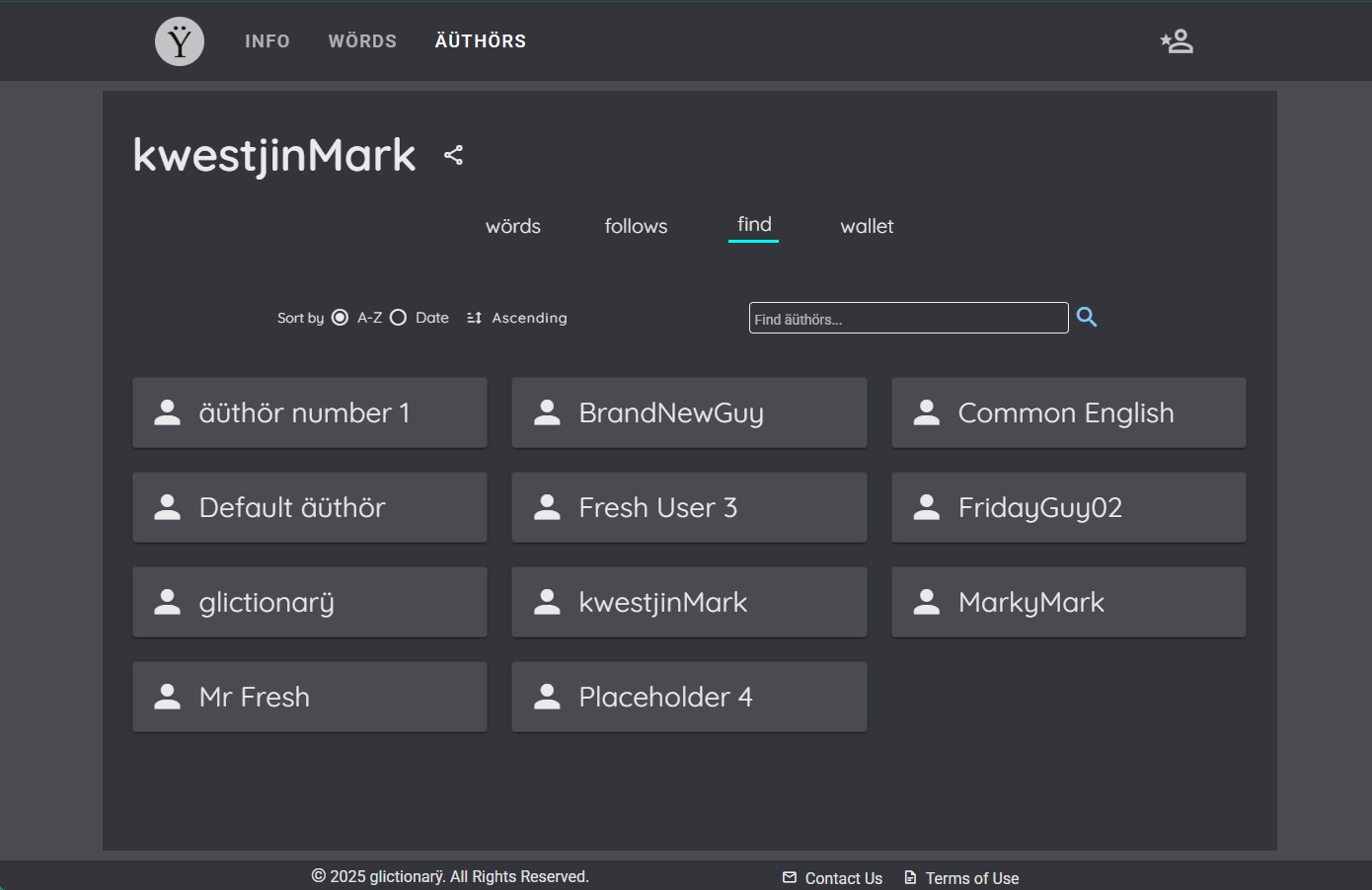
Task: Open WÖRDS in the top navigation
Action: click(x=362, y=41)
